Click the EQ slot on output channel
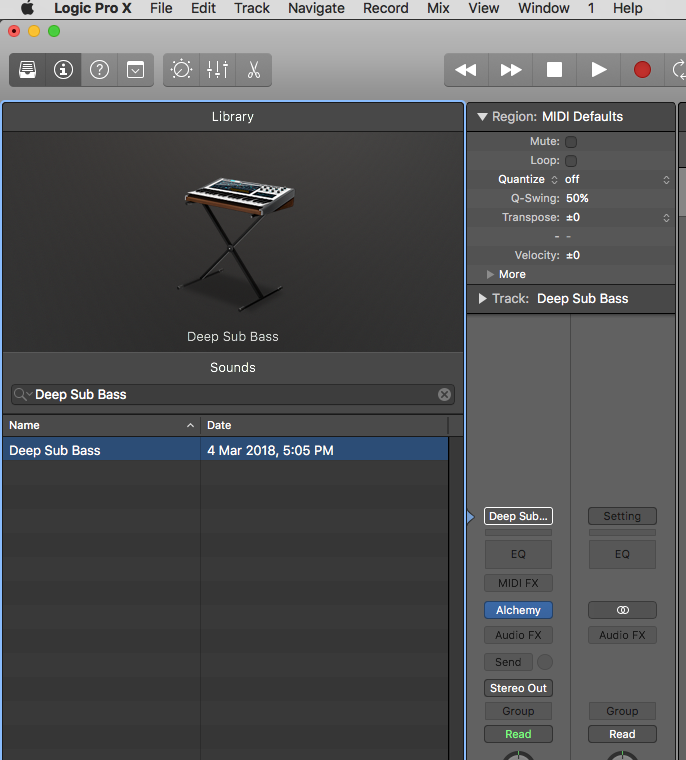The image size is (686, 760). click(622, 554)
